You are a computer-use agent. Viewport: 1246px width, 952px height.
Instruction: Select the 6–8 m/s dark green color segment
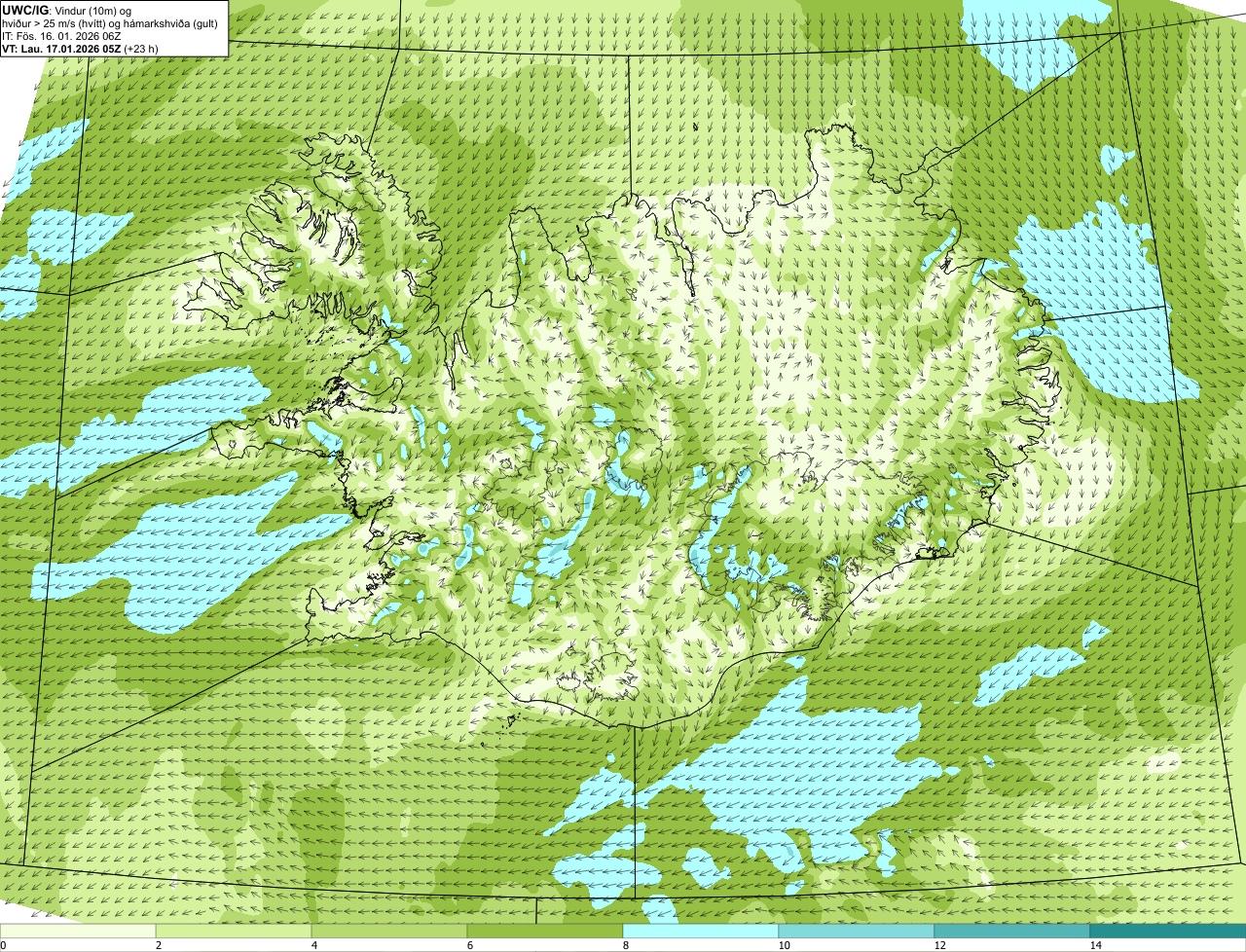(x=545, y=931)
